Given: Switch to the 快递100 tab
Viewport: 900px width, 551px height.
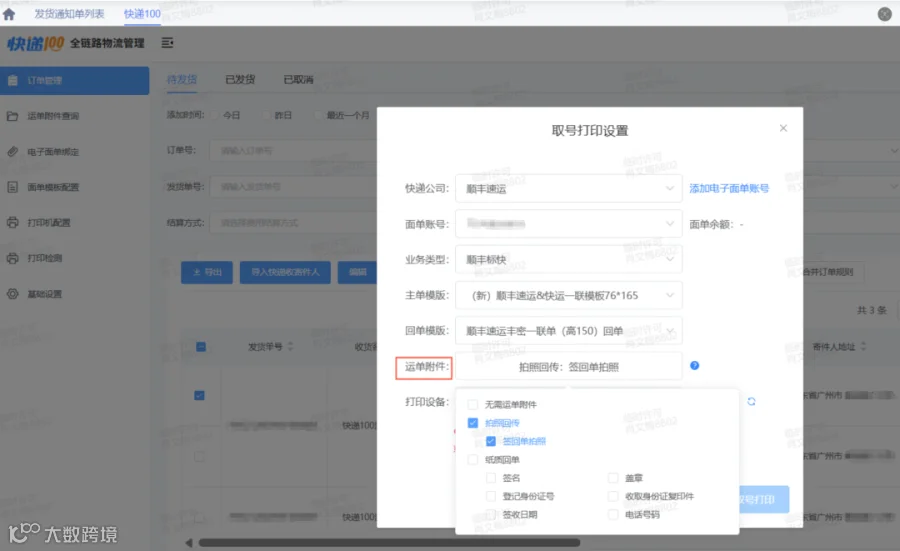Looking at the screenshot, I should 142,14.
